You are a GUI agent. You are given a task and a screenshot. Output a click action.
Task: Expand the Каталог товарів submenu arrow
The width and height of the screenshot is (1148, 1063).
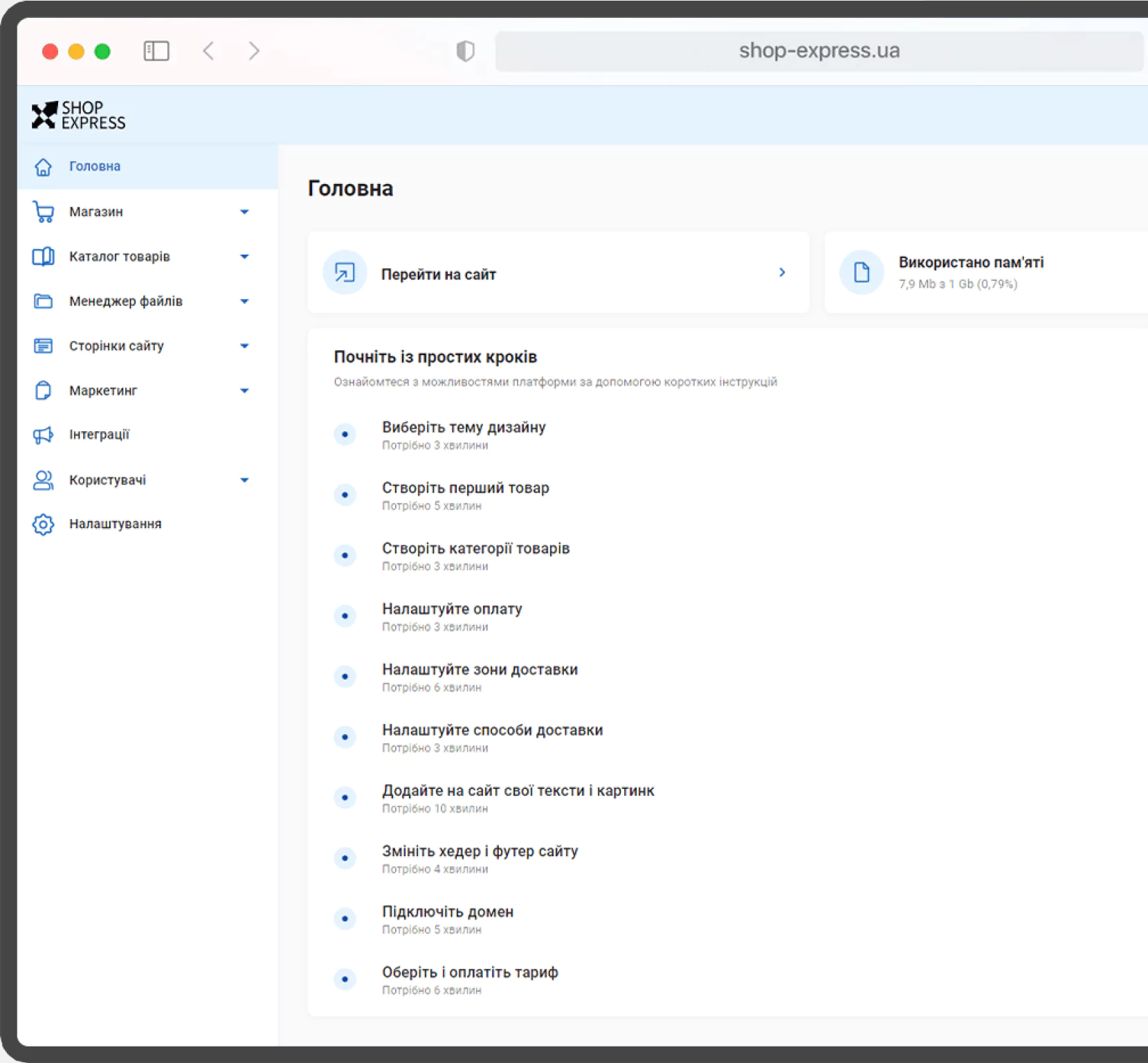(x=244, y=257)
